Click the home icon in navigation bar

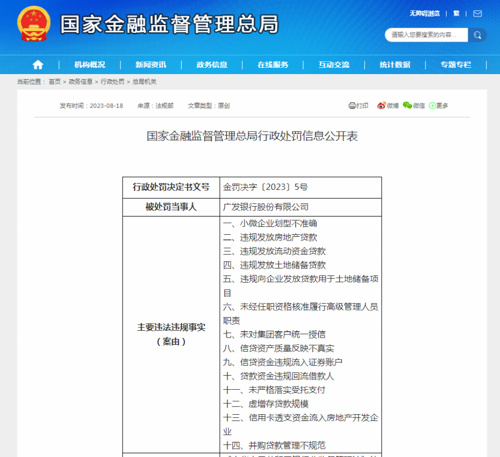click(x=38, y=65)
